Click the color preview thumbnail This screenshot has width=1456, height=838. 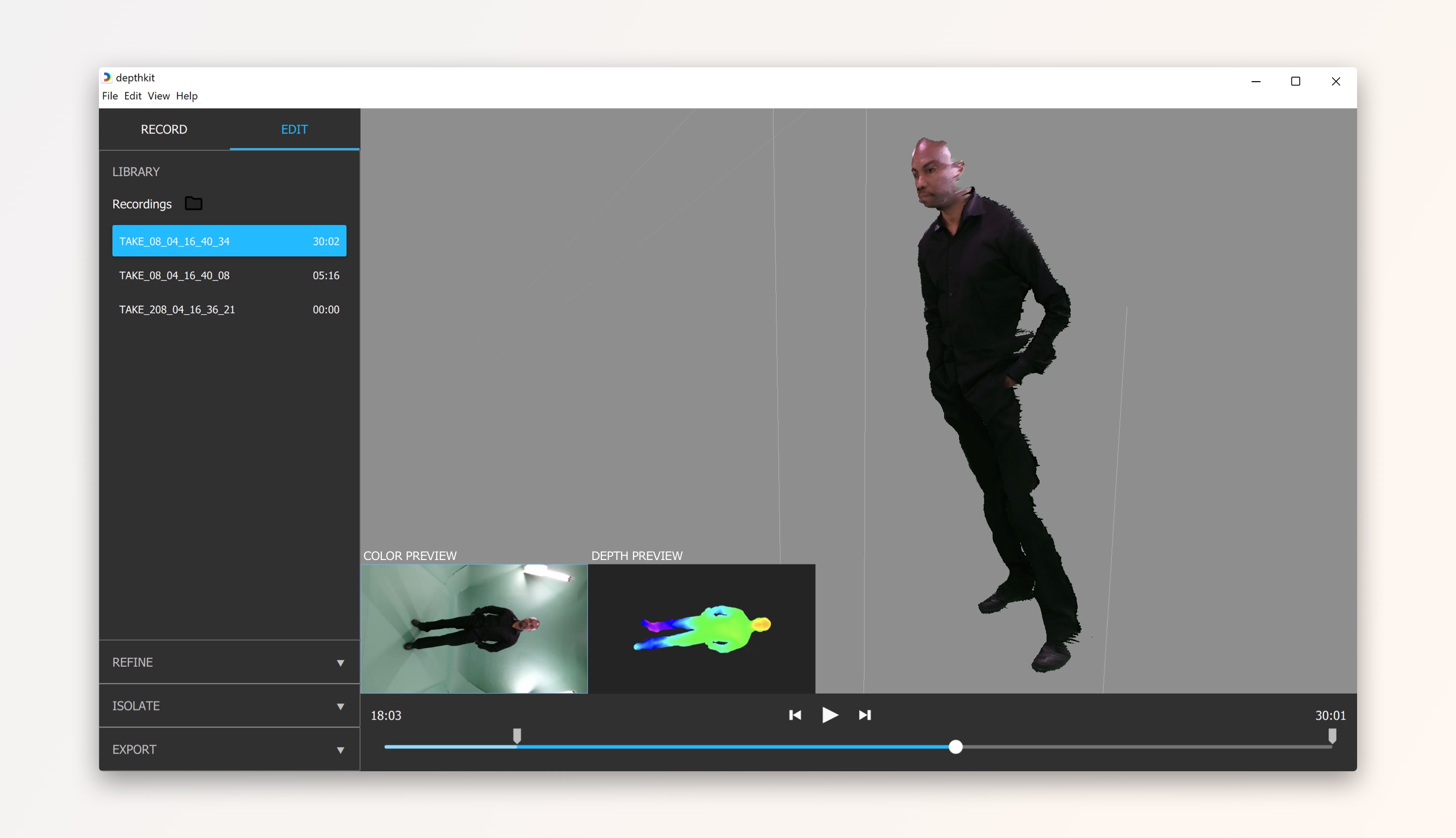click(474, 628)
